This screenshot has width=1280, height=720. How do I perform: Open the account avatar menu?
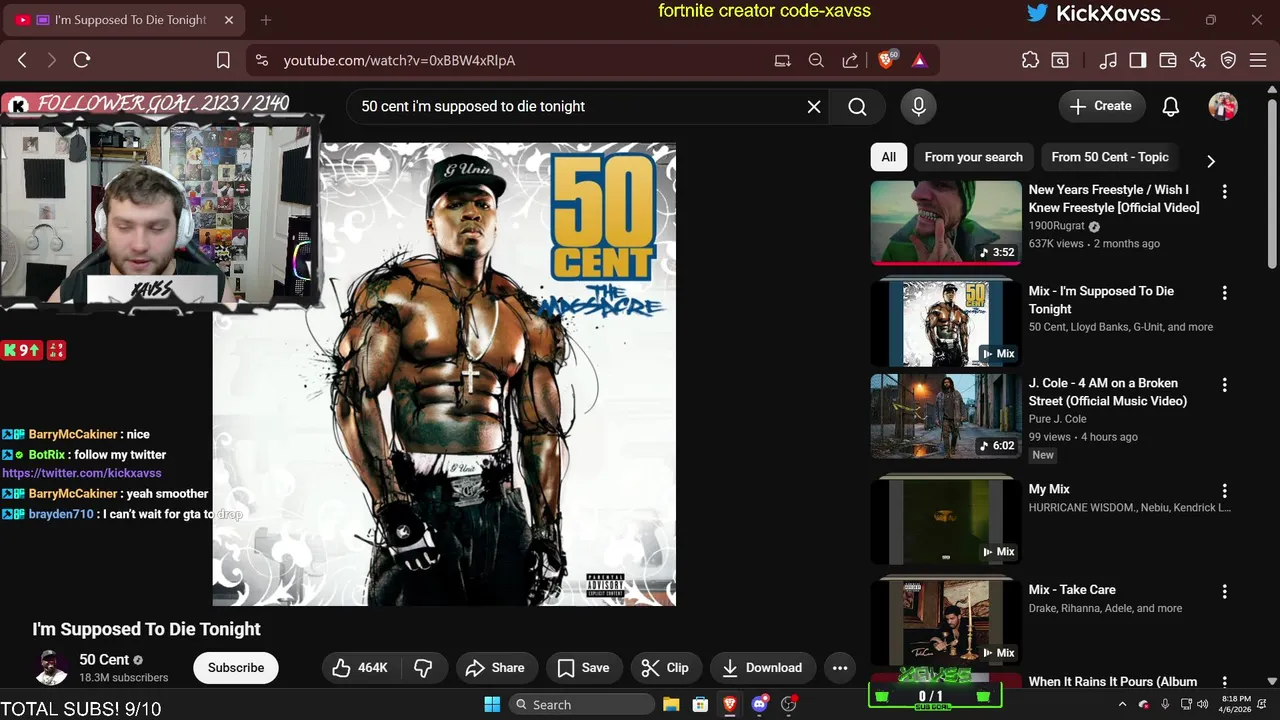point(1223,106)
